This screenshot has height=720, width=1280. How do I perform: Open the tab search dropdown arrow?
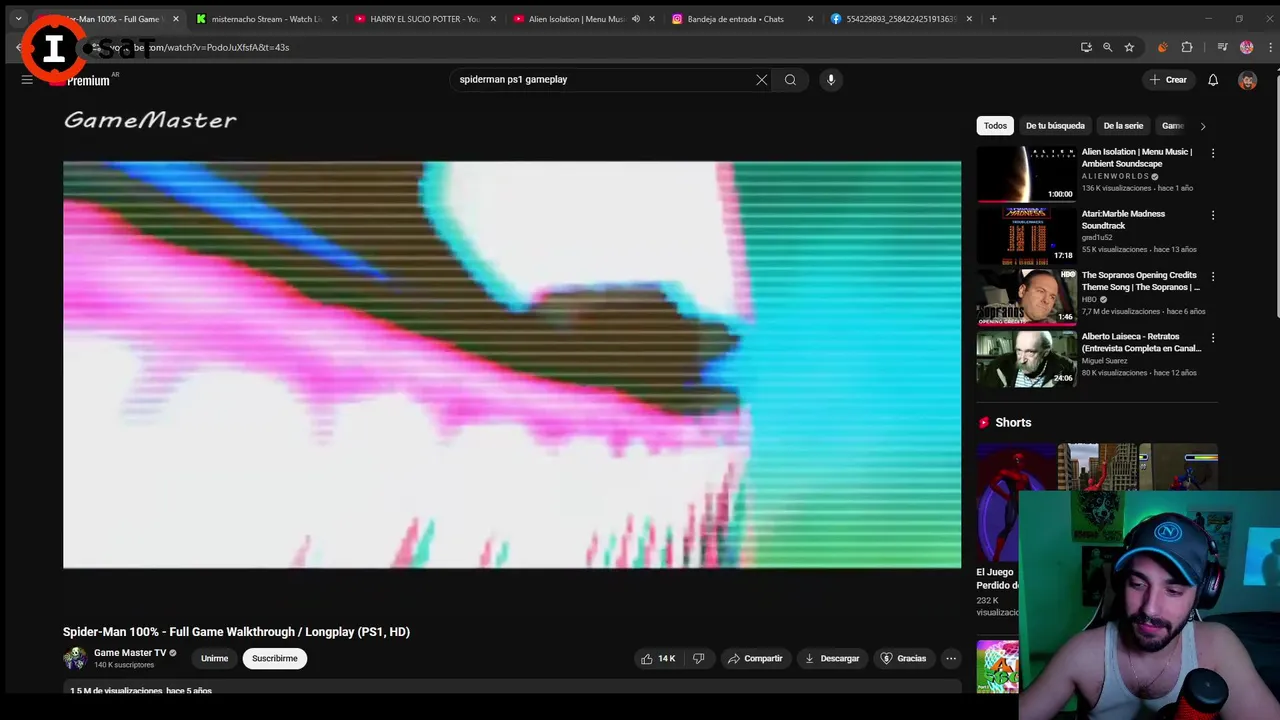point(18,19)
